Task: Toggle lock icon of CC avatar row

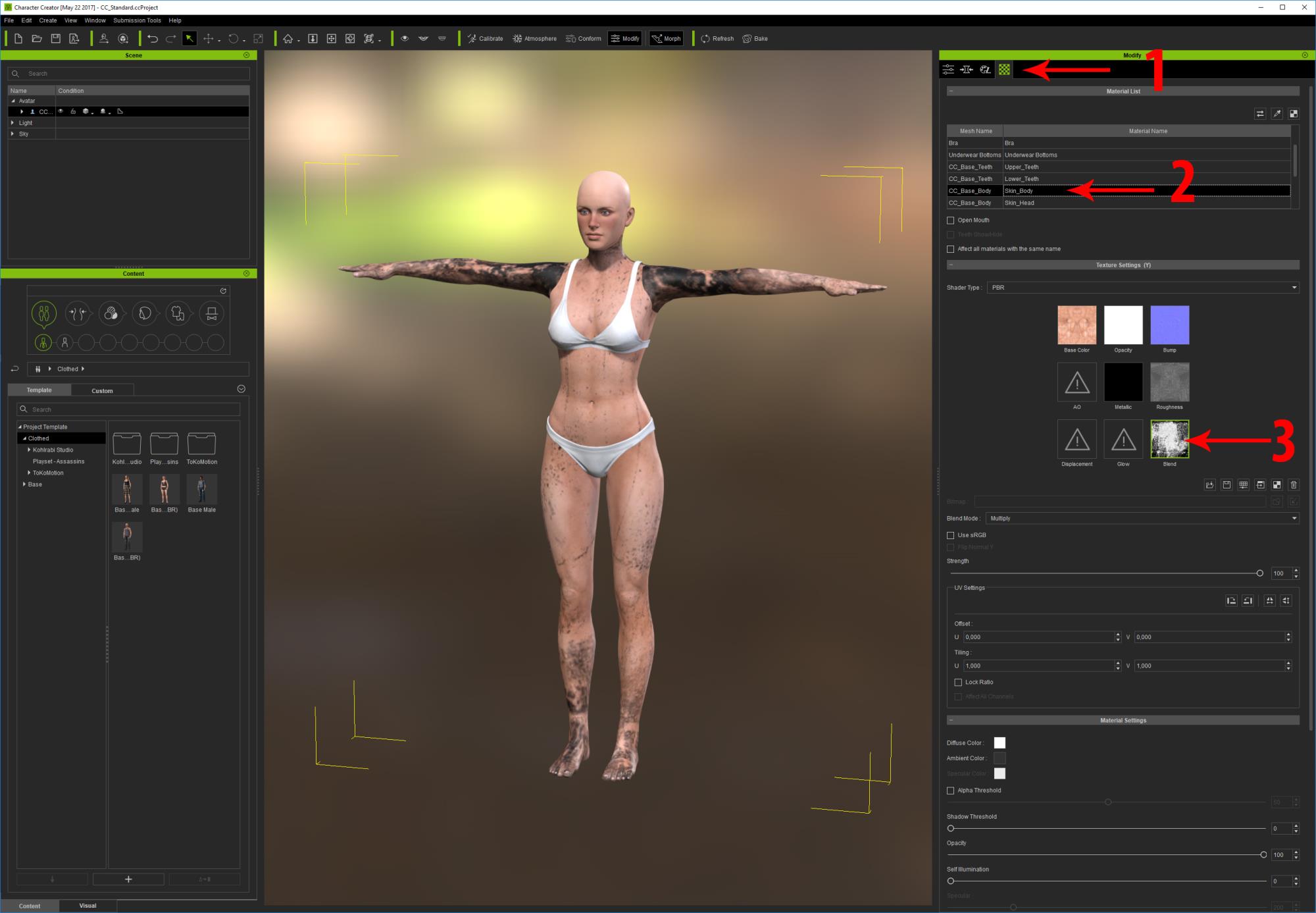Action: pyautogui.click(x=73, y=112)
